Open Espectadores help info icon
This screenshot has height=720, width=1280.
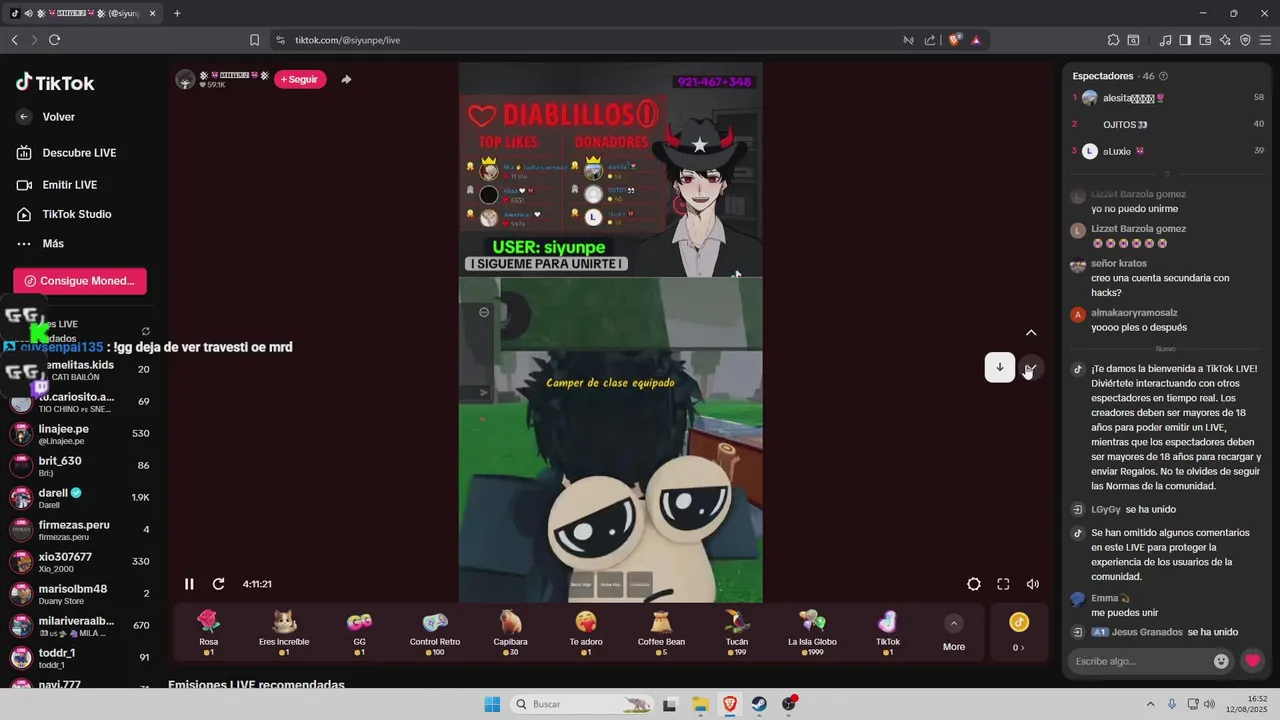coord(1163,76)
